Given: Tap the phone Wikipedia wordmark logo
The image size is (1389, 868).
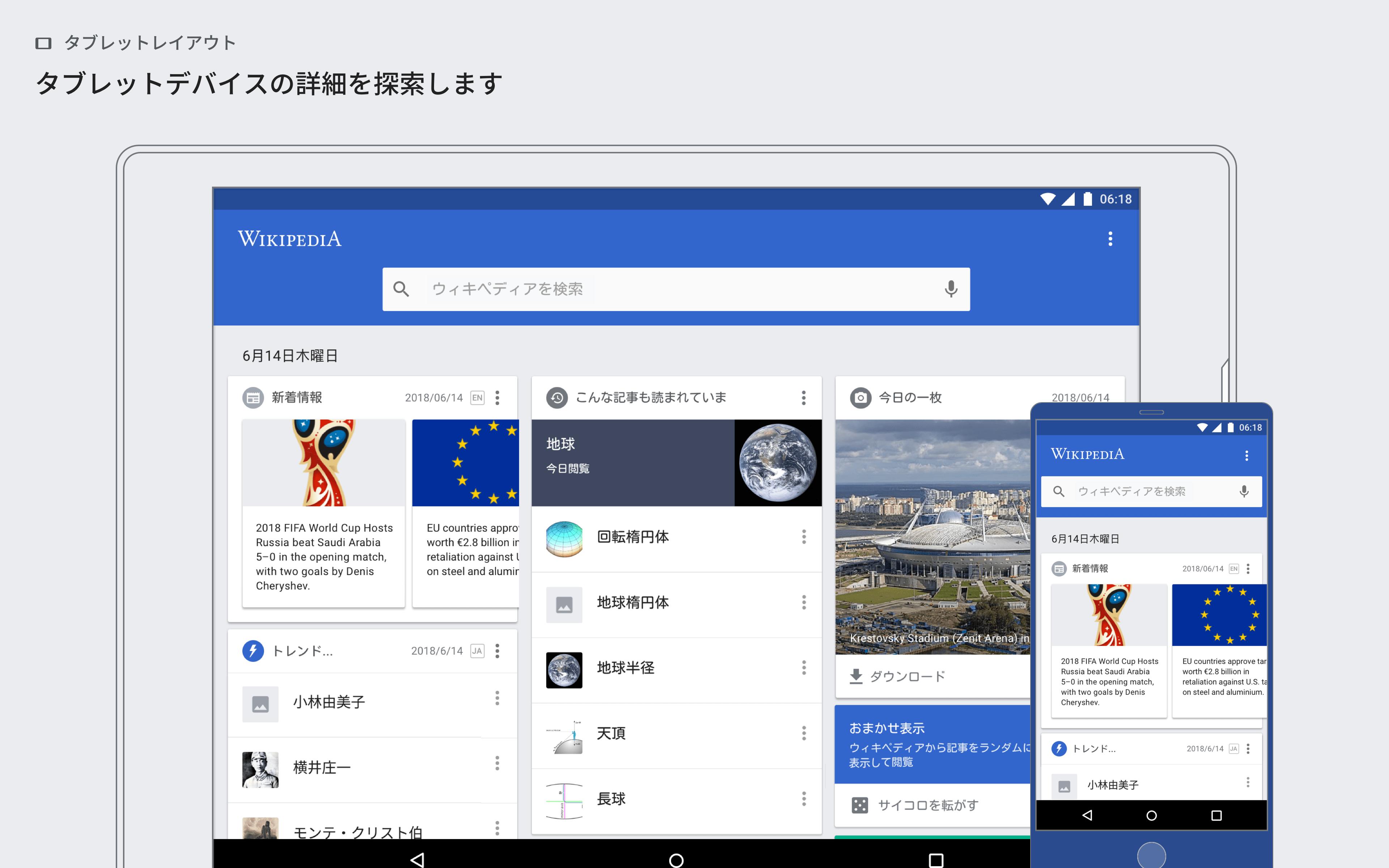Looking at the screenshot, I should 1087,454.
